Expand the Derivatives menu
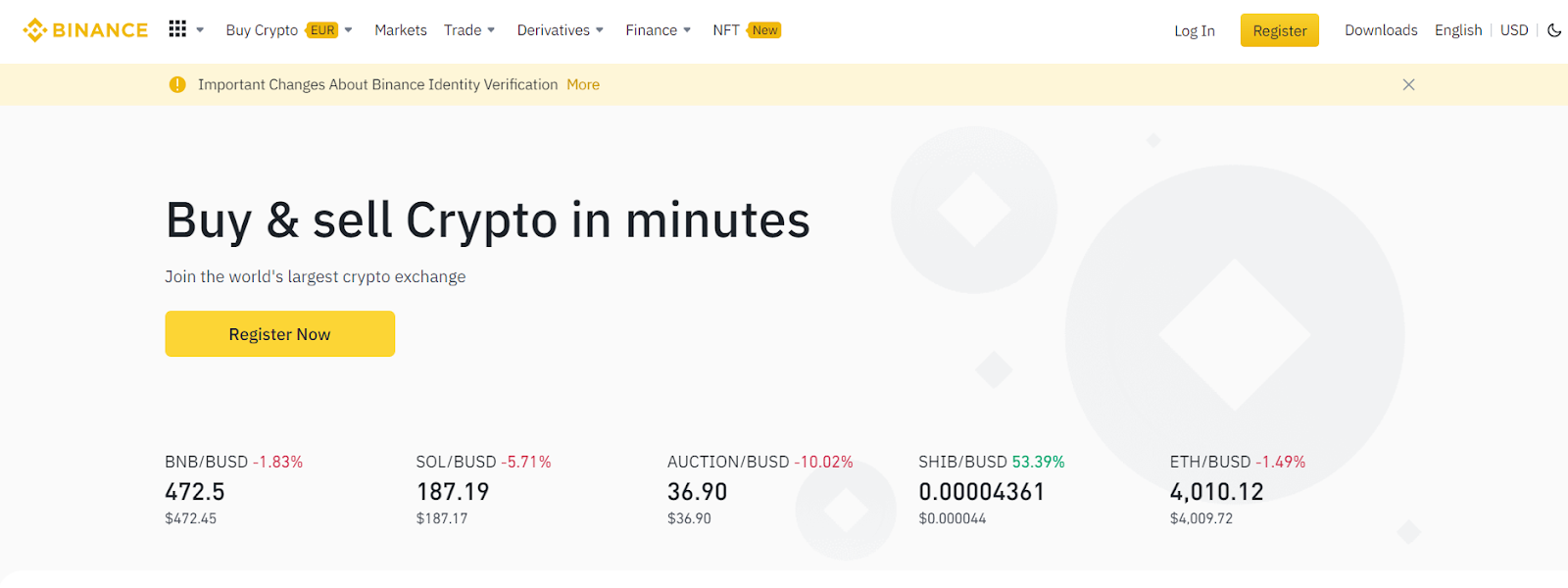 (x=561, y=30)
